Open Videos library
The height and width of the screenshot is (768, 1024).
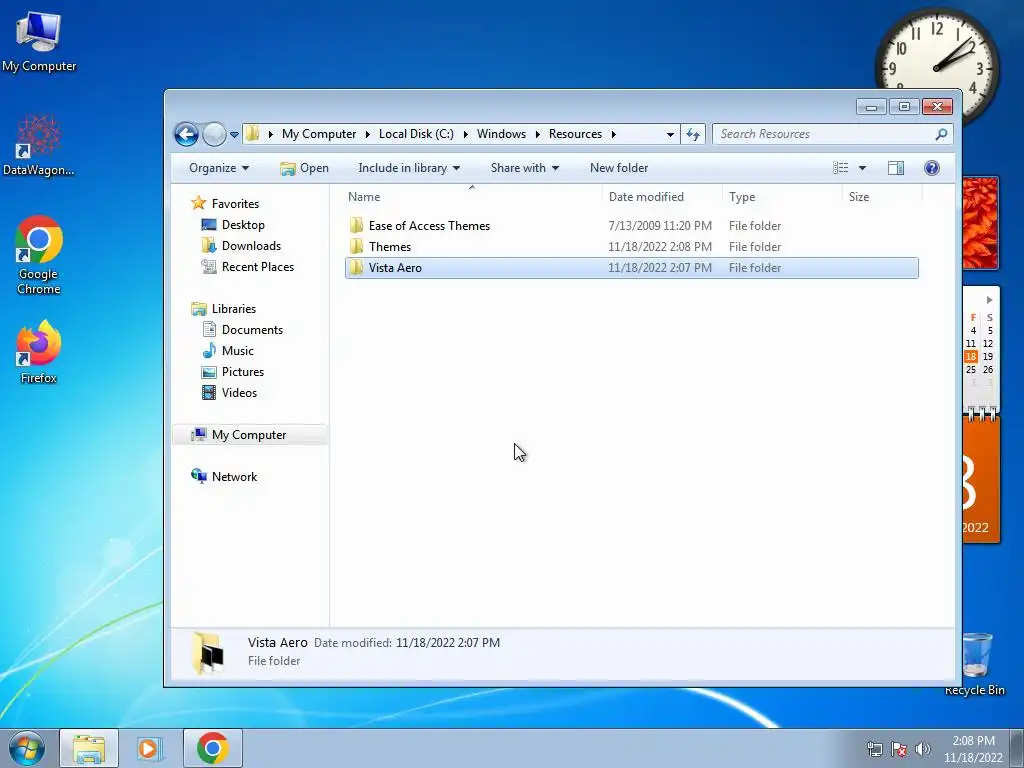click(x=238, y=392)
